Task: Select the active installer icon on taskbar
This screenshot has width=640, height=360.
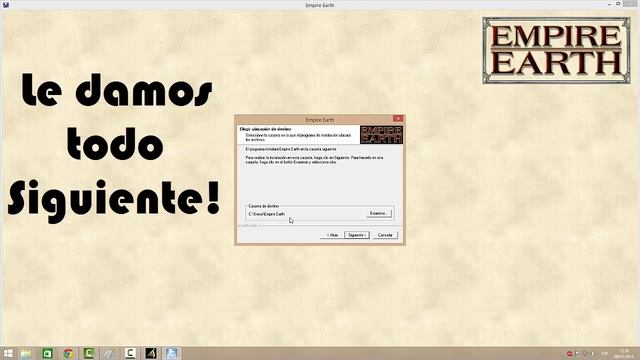Action: point(171,353)
